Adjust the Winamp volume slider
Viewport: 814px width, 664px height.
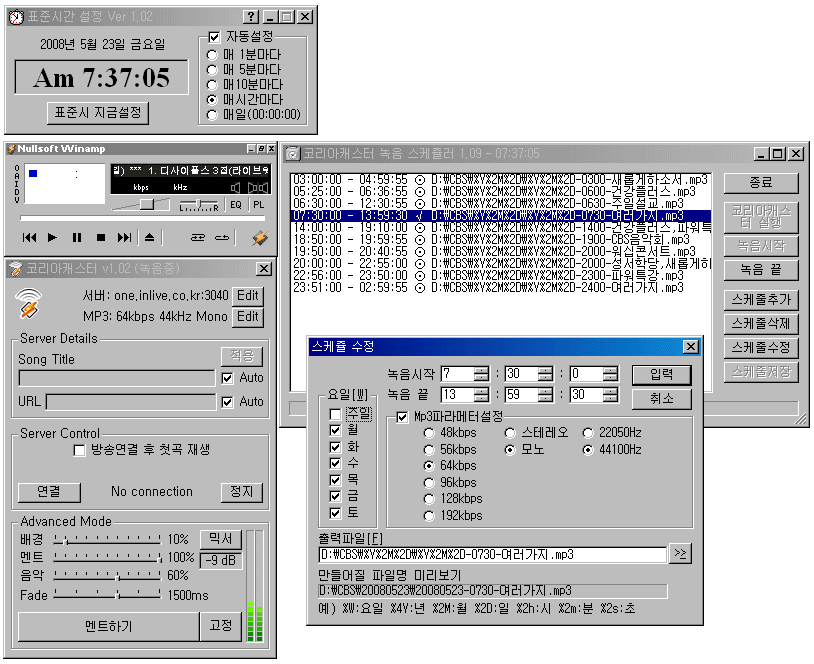(x=146, y=204)
